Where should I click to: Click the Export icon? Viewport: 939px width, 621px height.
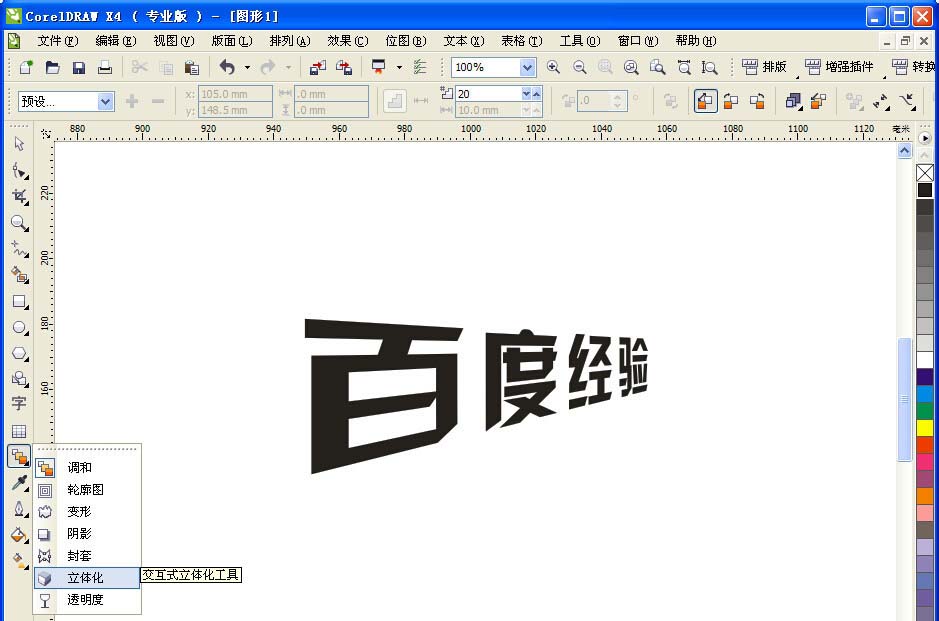(x=344, y=67)
